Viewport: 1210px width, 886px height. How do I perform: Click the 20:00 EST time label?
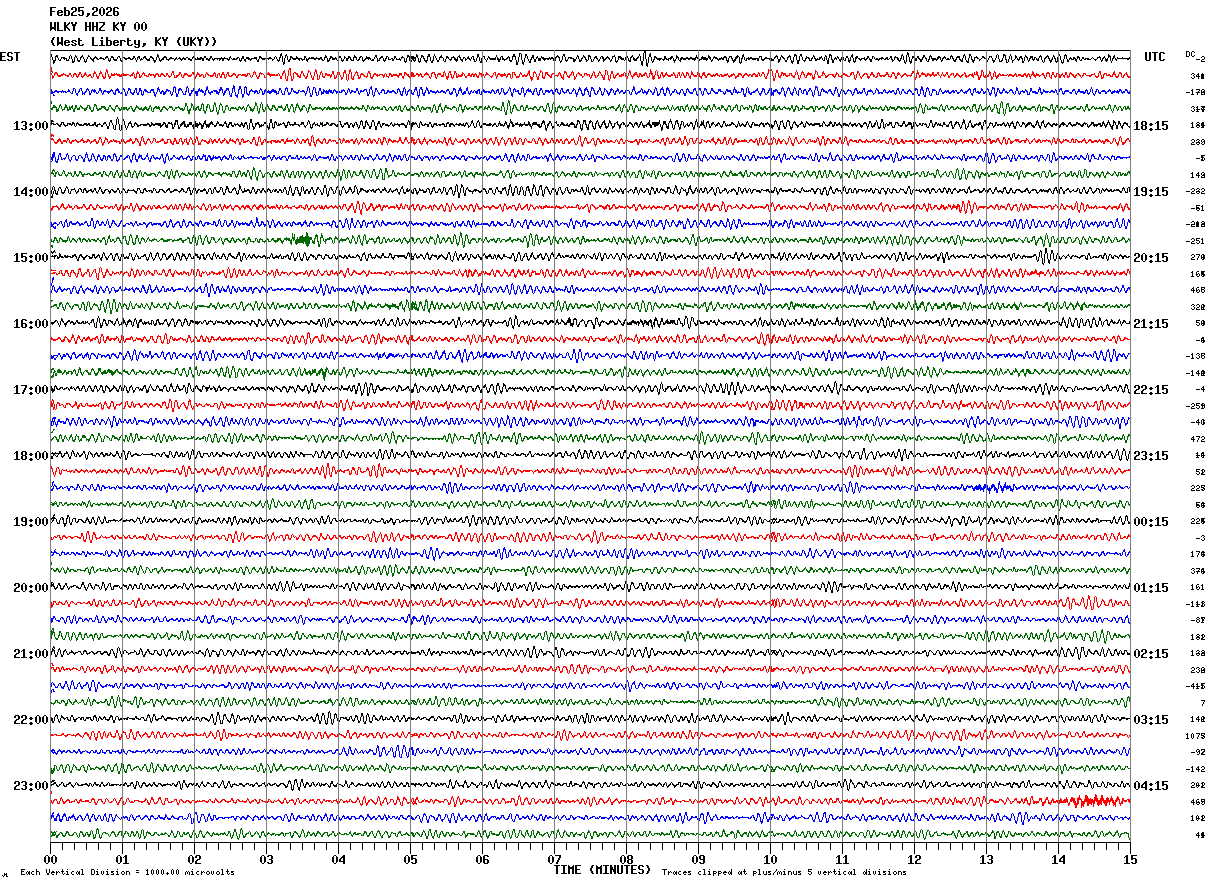pyautogui.click(x=31, y=588)
